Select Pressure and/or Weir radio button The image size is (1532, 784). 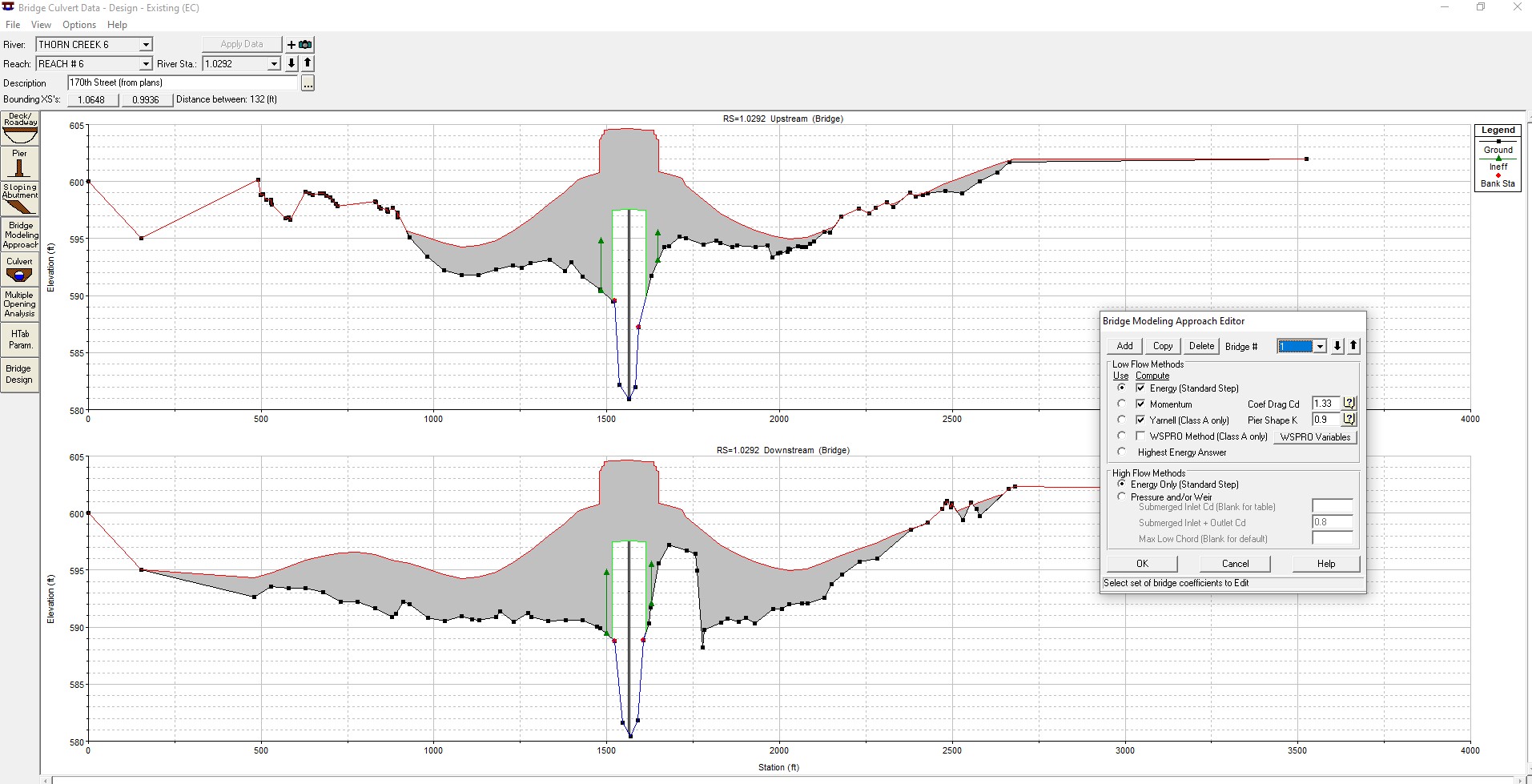[1122, 497]
